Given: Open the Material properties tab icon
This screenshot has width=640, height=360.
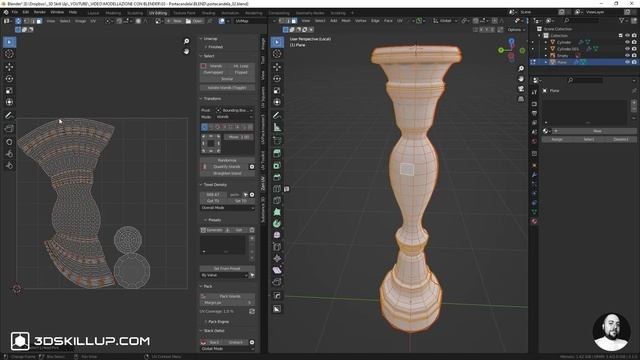Looking at the screenshot, I should click(x=534, y=221).
